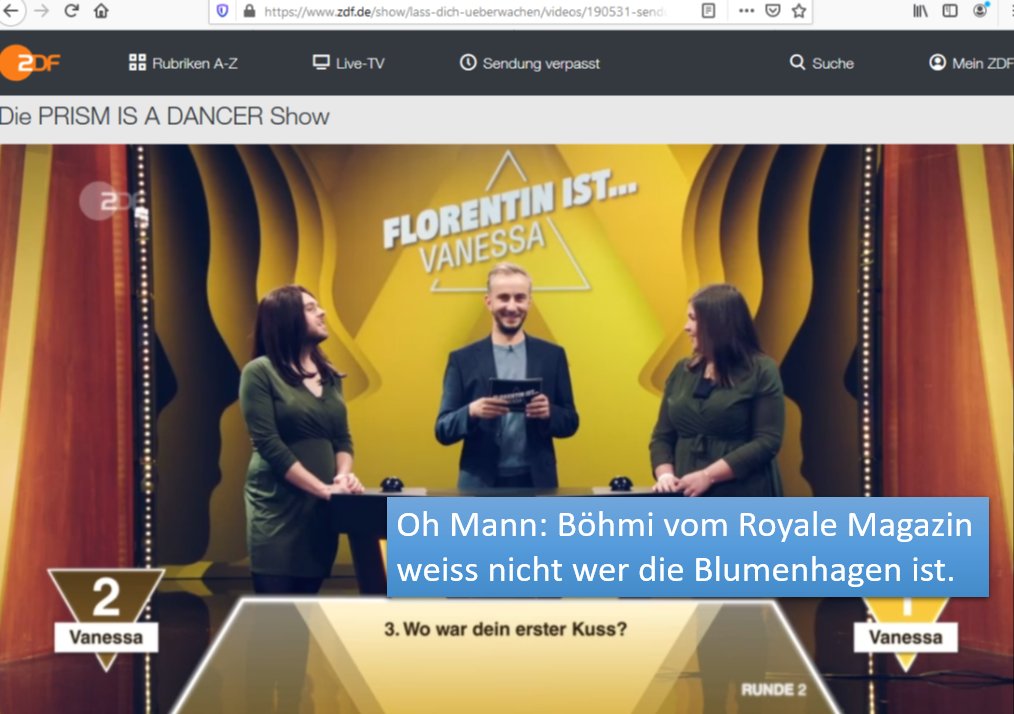Go back to the previous page
This screenshot has width=1014, height=714.
tap(12, 11)
